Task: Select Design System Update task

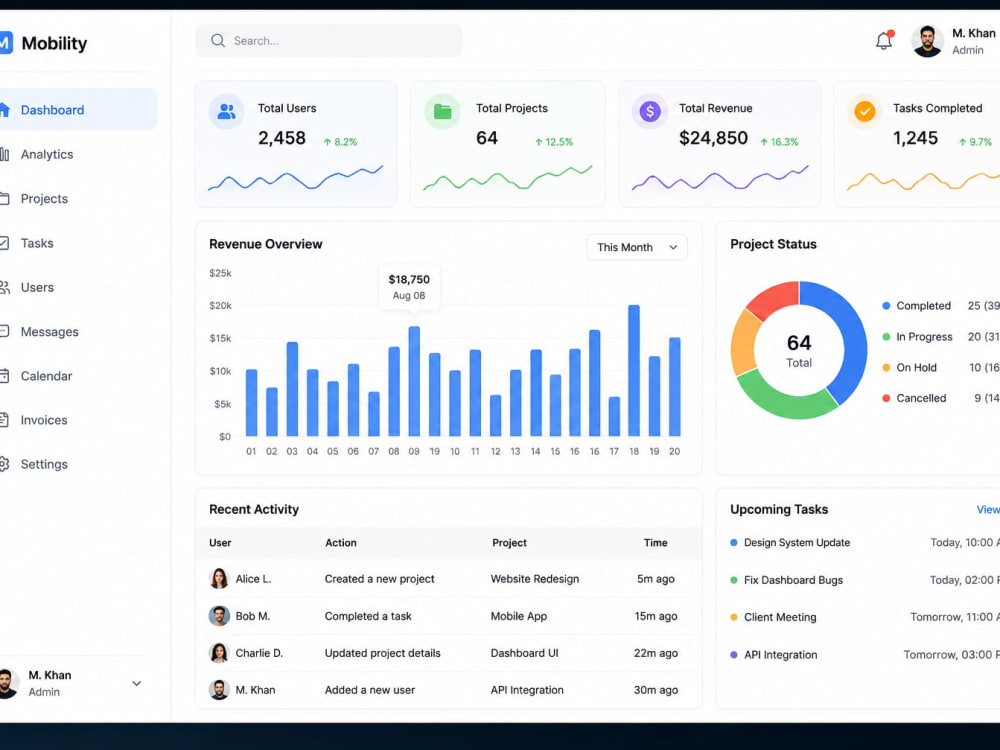Action: [x=797, y=543]
